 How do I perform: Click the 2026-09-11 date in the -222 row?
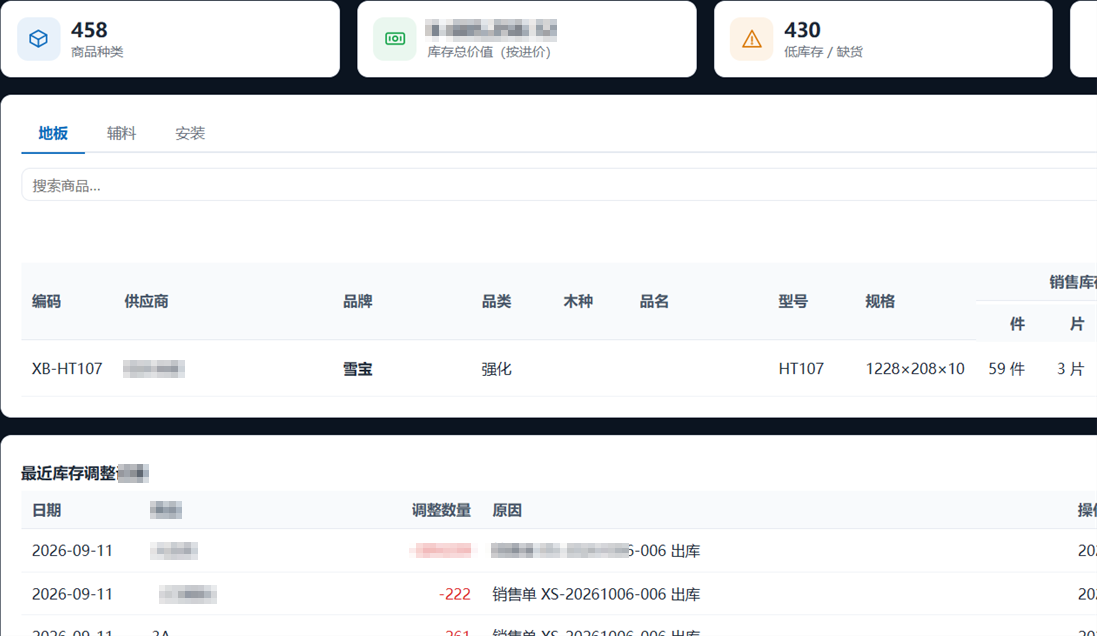(72, 594)
